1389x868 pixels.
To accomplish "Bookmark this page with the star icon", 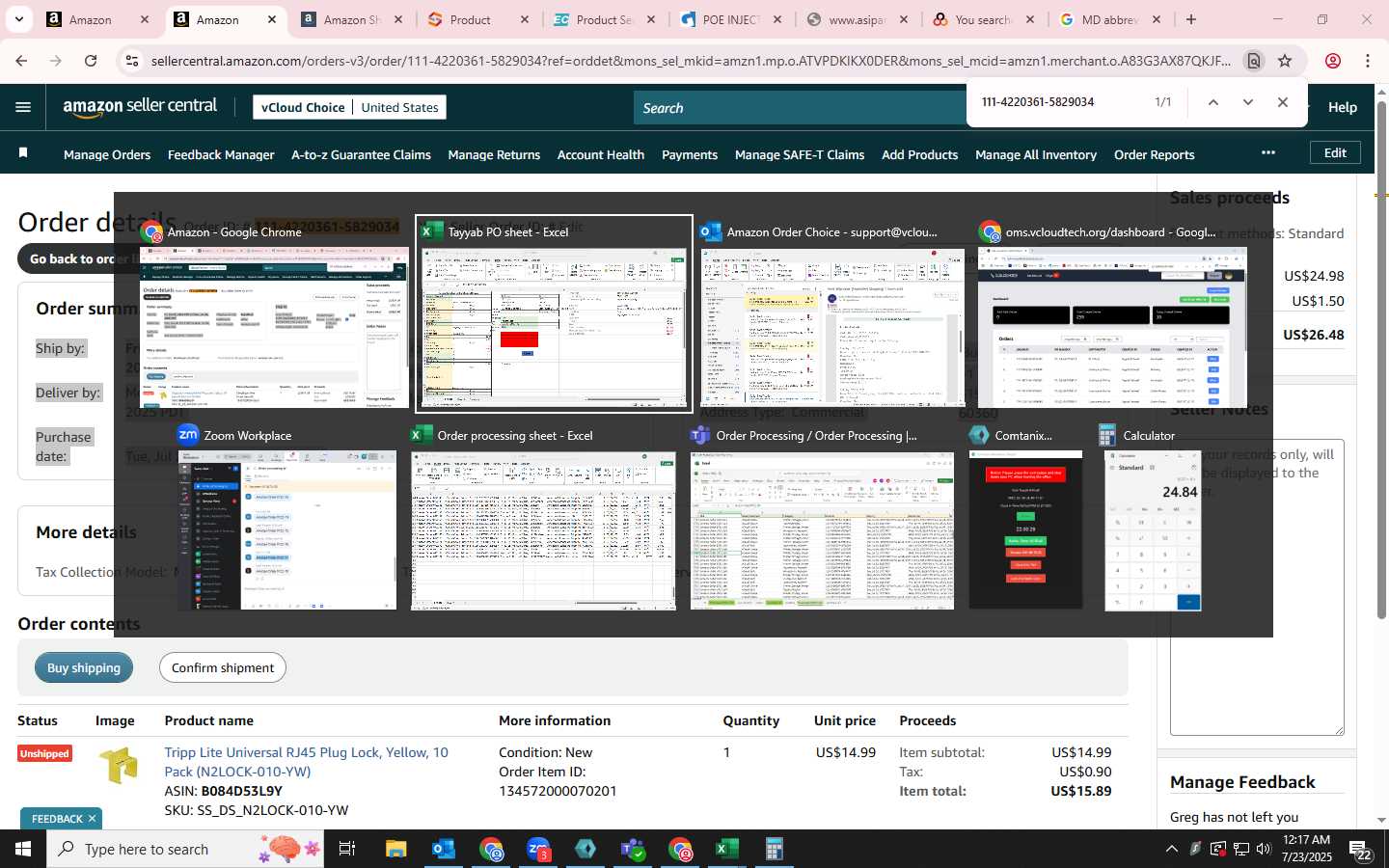I will coord(1285,61).
